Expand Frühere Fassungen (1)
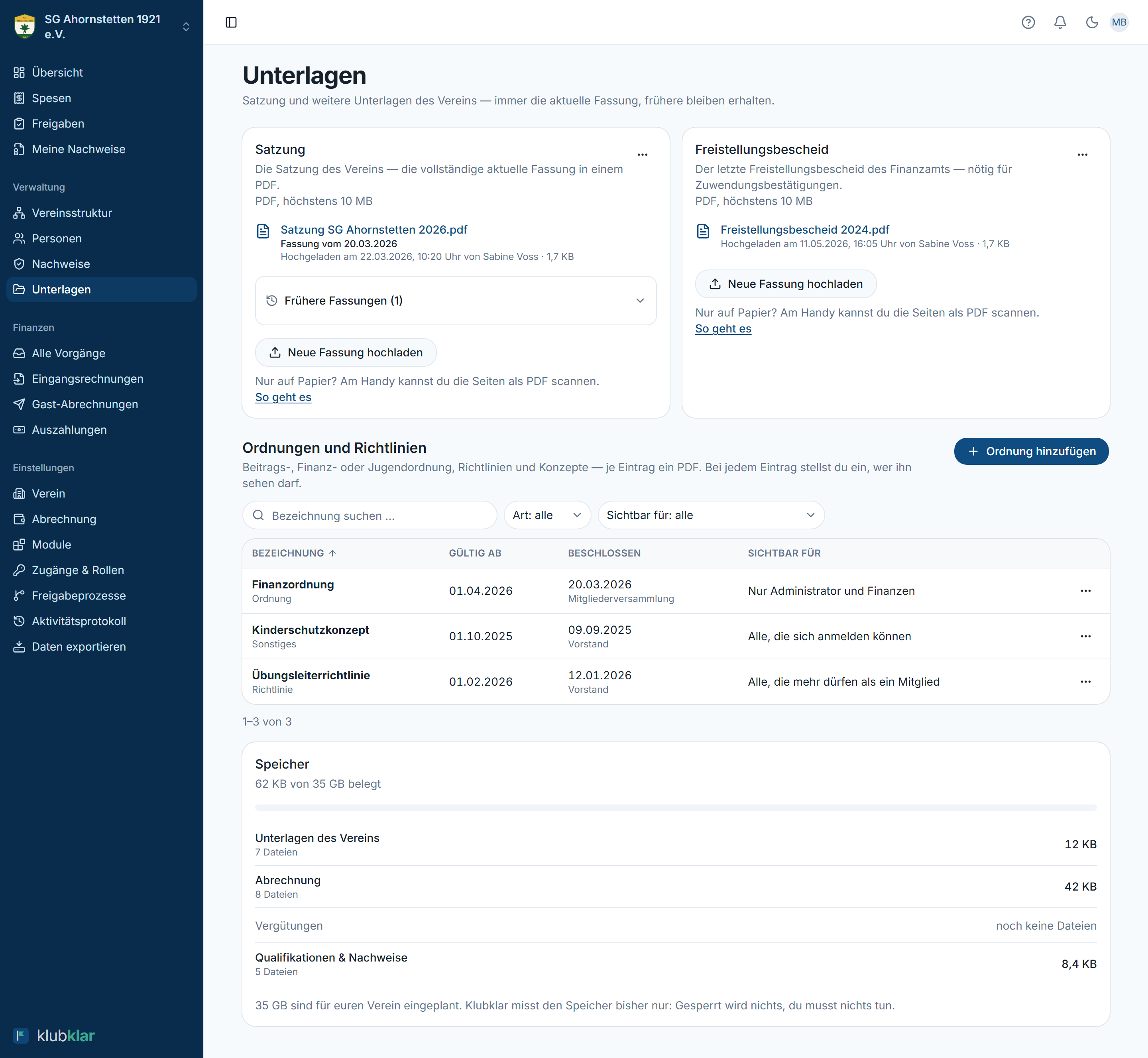 pos(456,301)
